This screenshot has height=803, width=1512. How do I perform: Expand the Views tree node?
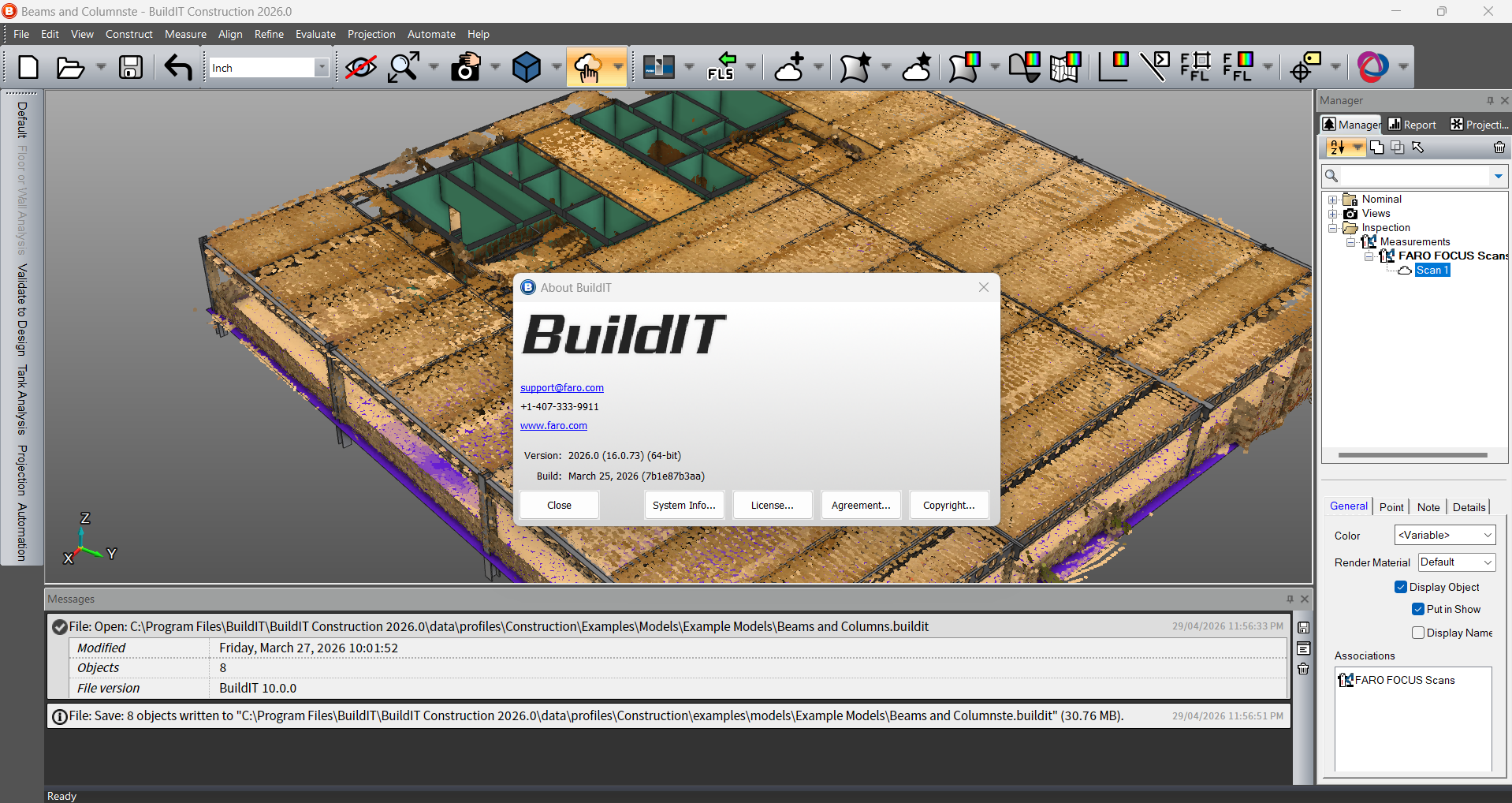(1333, 214)
